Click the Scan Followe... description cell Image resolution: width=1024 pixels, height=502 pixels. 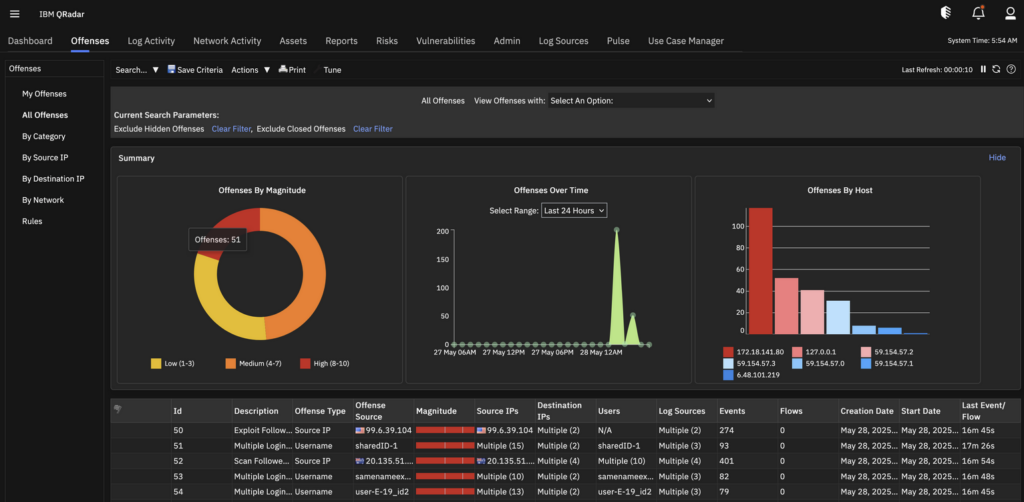261,461
